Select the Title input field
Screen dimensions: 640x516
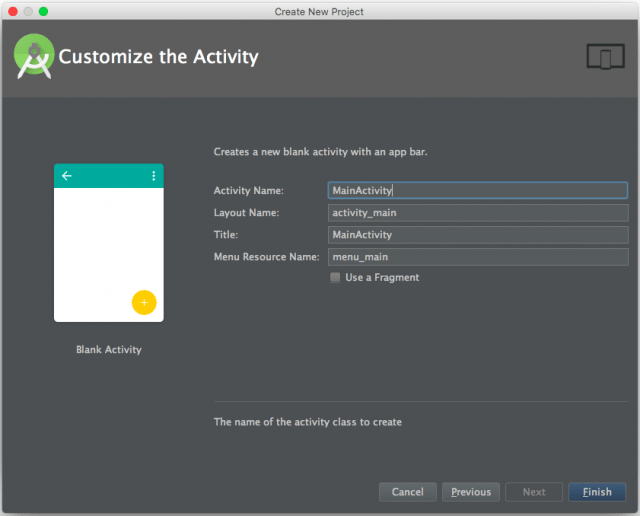click(x=477, y=235)
